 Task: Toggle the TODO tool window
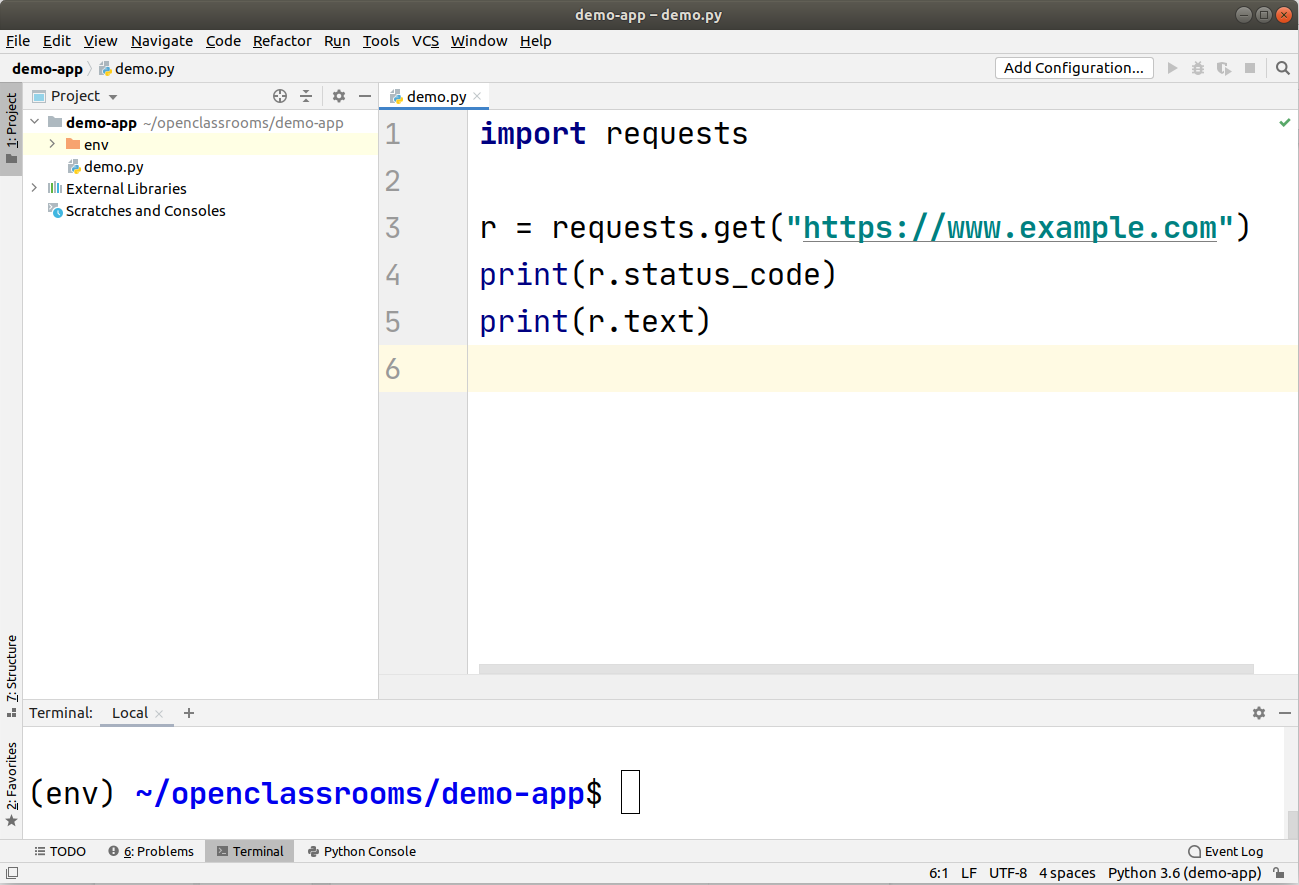pos(59,851)
